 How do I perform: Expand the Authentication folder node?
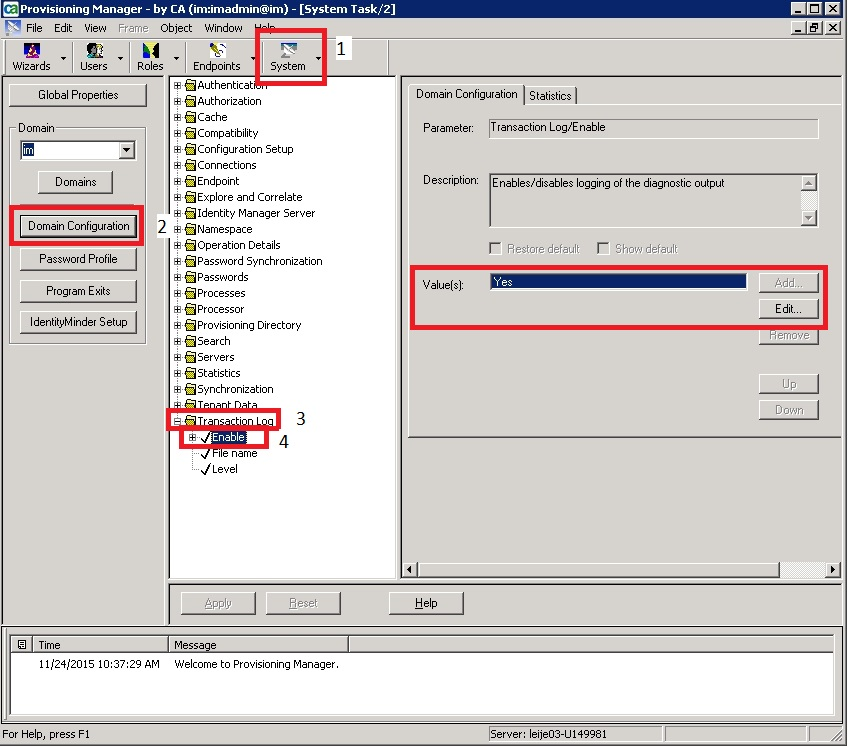178,85
